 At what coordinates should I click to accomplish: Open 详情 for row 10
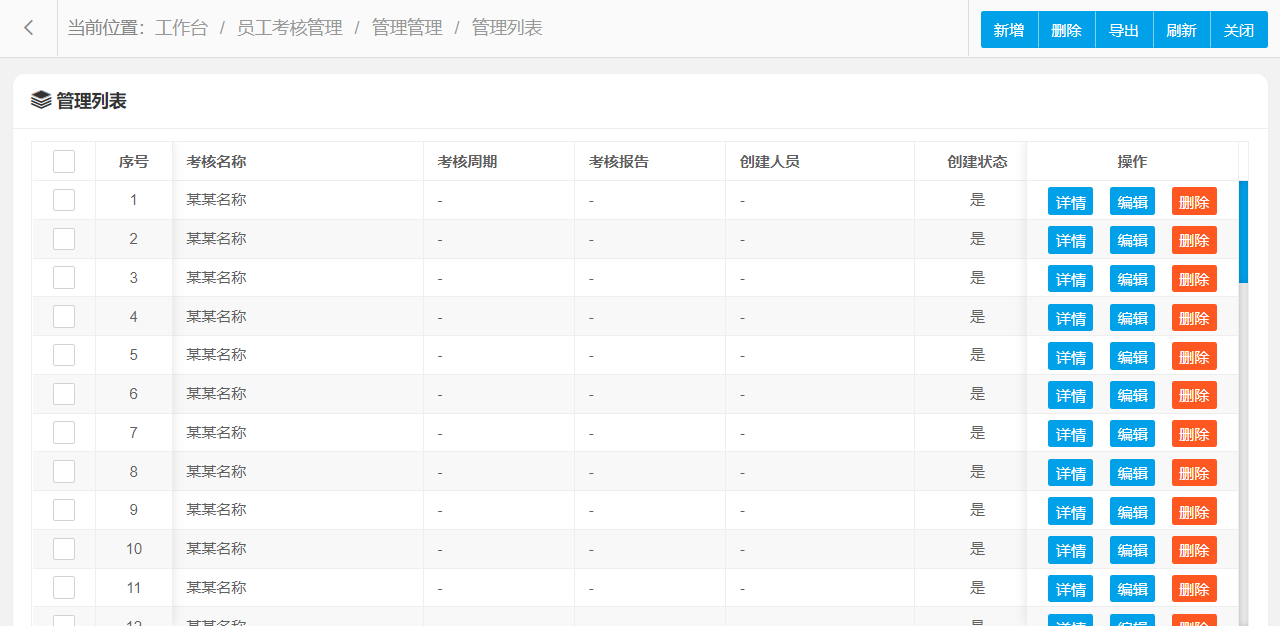click(1070, 550)
